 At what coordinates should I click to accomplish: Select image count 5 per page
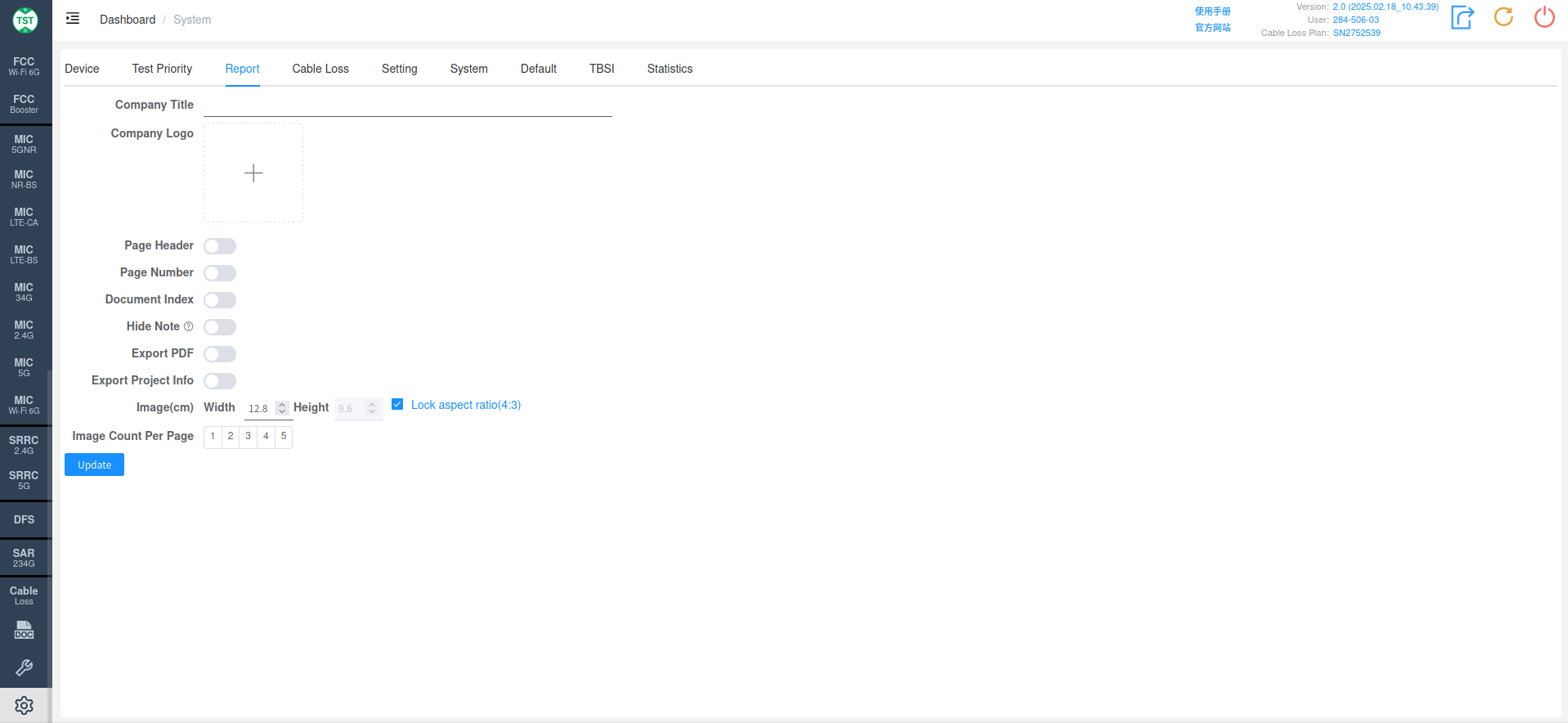pyautogui.click(x=284, y=437)
